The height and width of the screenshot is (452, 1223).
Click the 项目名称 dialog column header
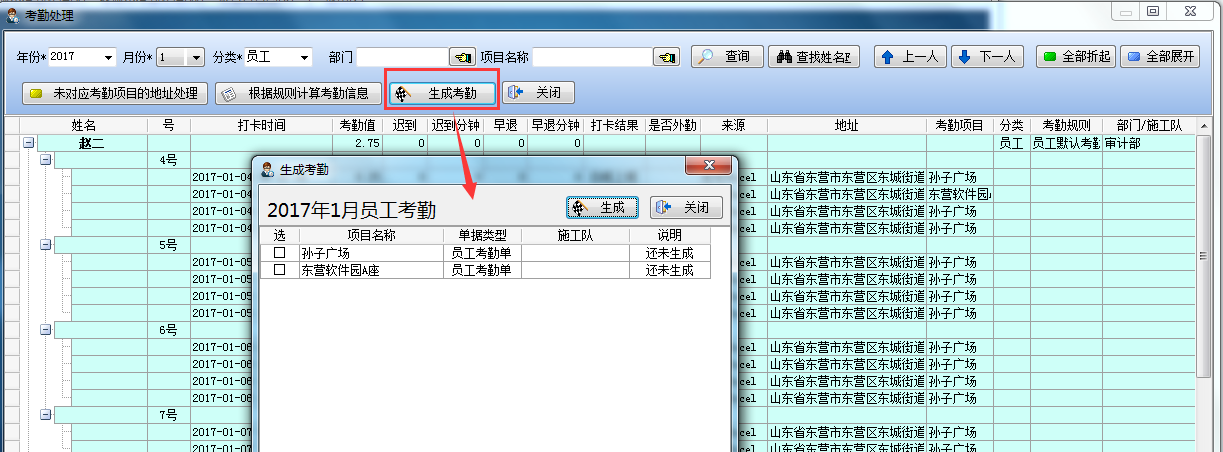pos(371,236)
